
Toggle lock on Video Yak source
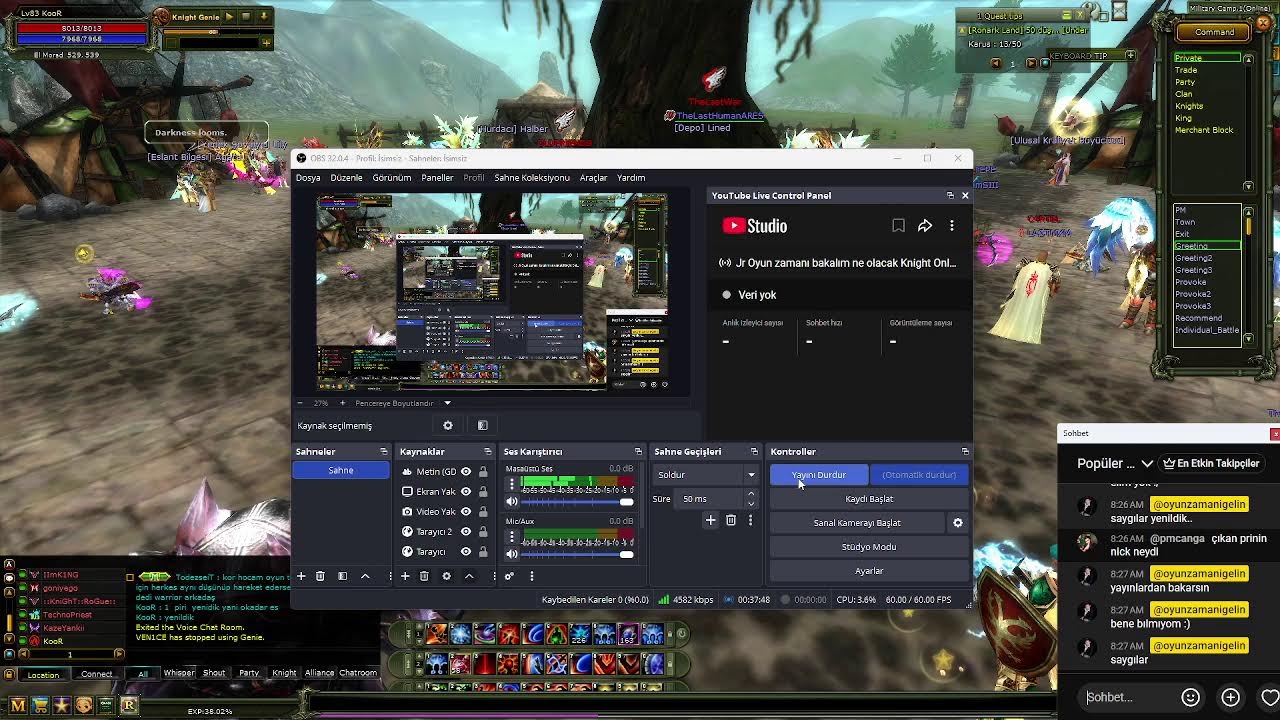coord(483,512)
